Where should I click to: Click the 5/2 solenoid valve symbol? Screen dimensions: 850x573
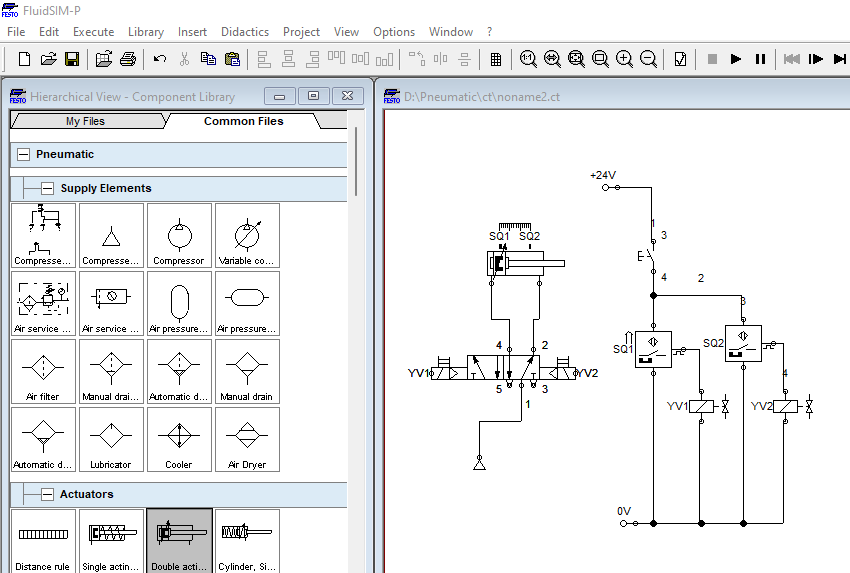tap(503, 368)
